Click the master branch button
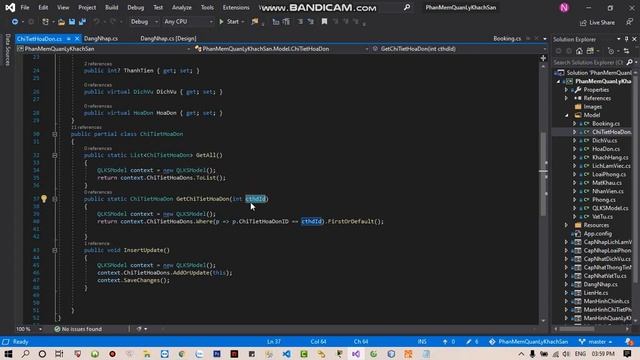Image resolution: width=640 pixels, height=360 pixels. (596, 342)
